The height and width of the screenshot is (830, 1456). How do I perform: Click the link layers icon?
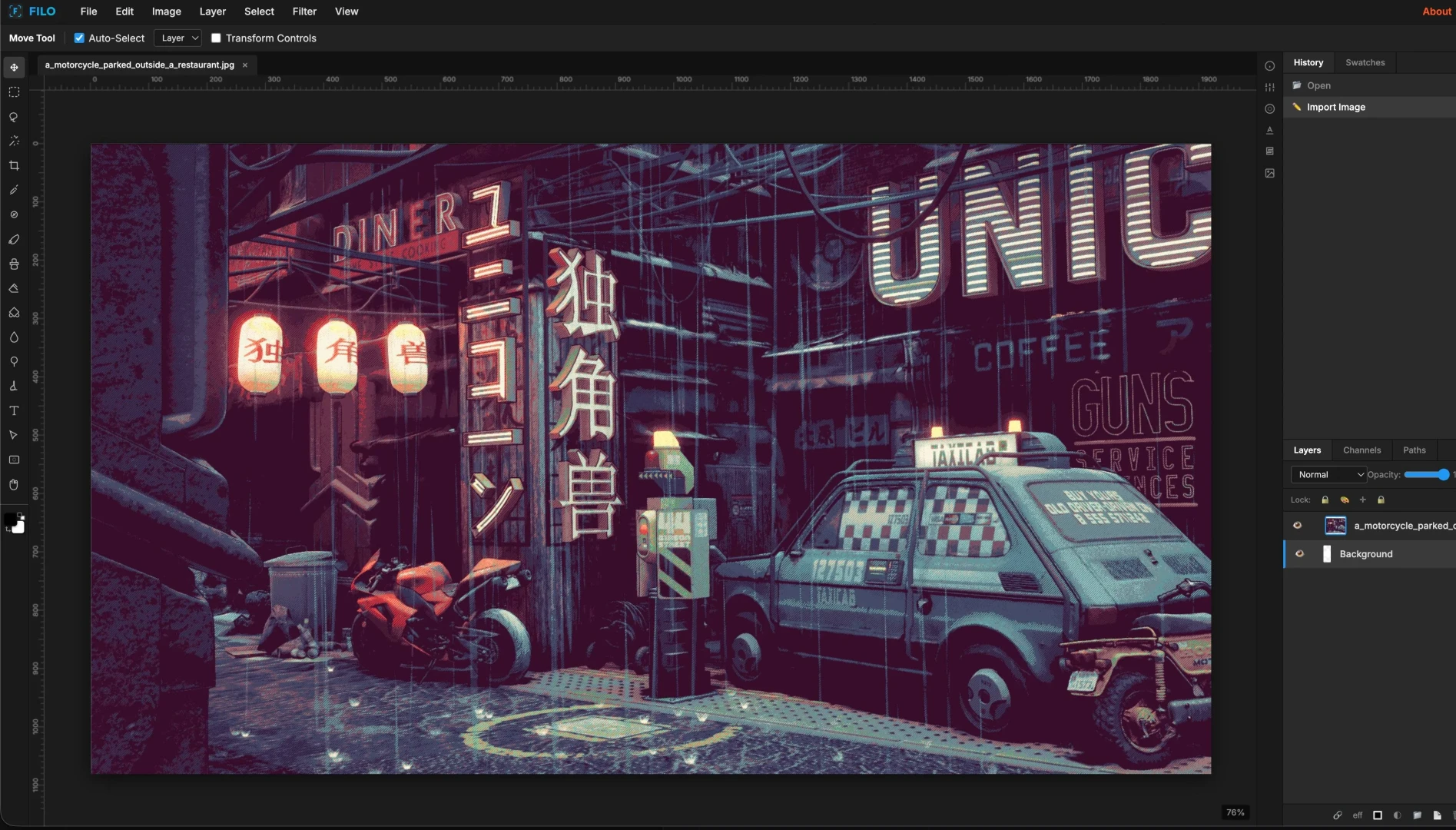pyautogui.click(x=1338, y=815)
